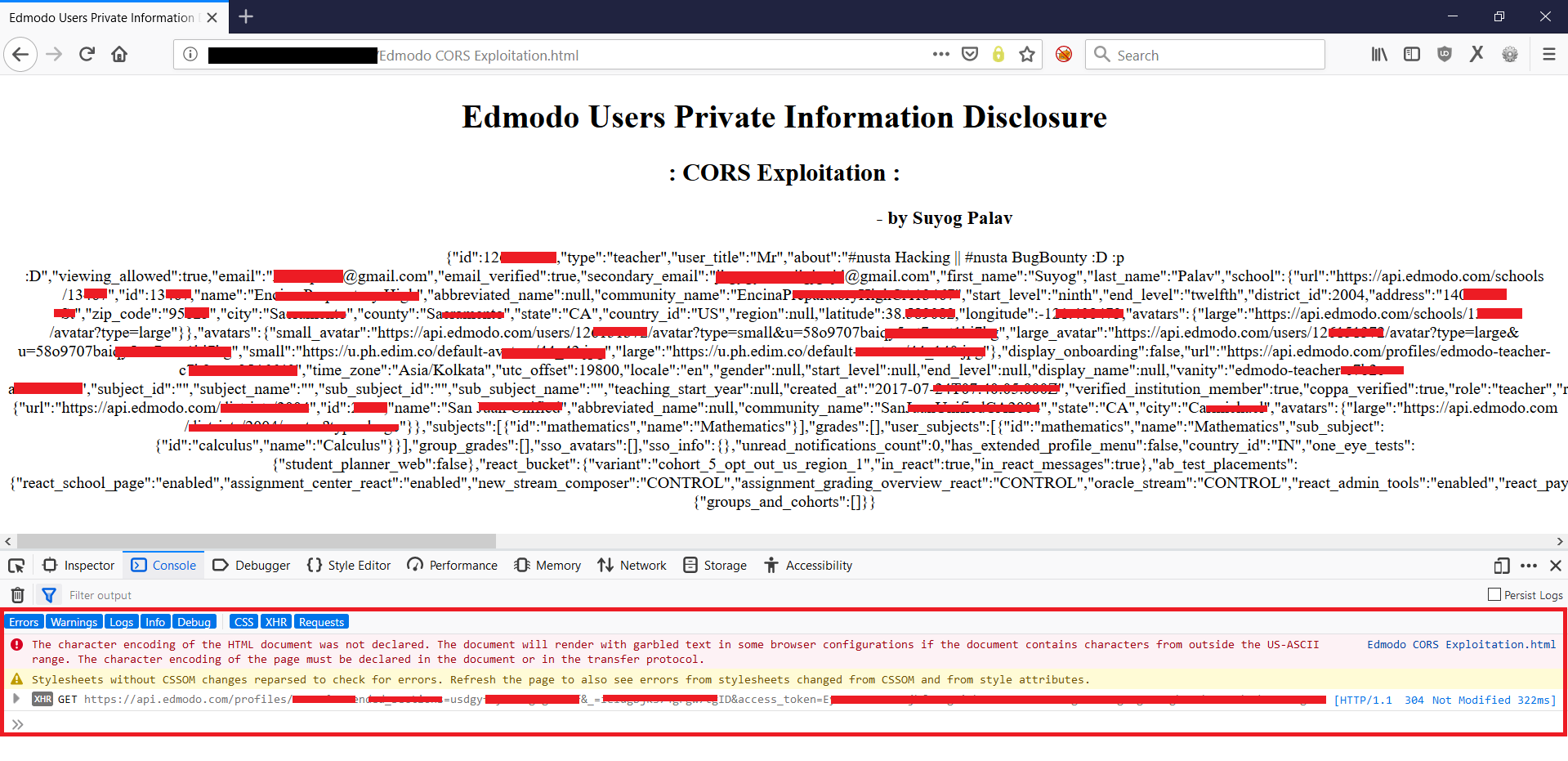Open the Style Editor tab
This screenshot has height=761, width=1568.
click(x=349, y=566)
